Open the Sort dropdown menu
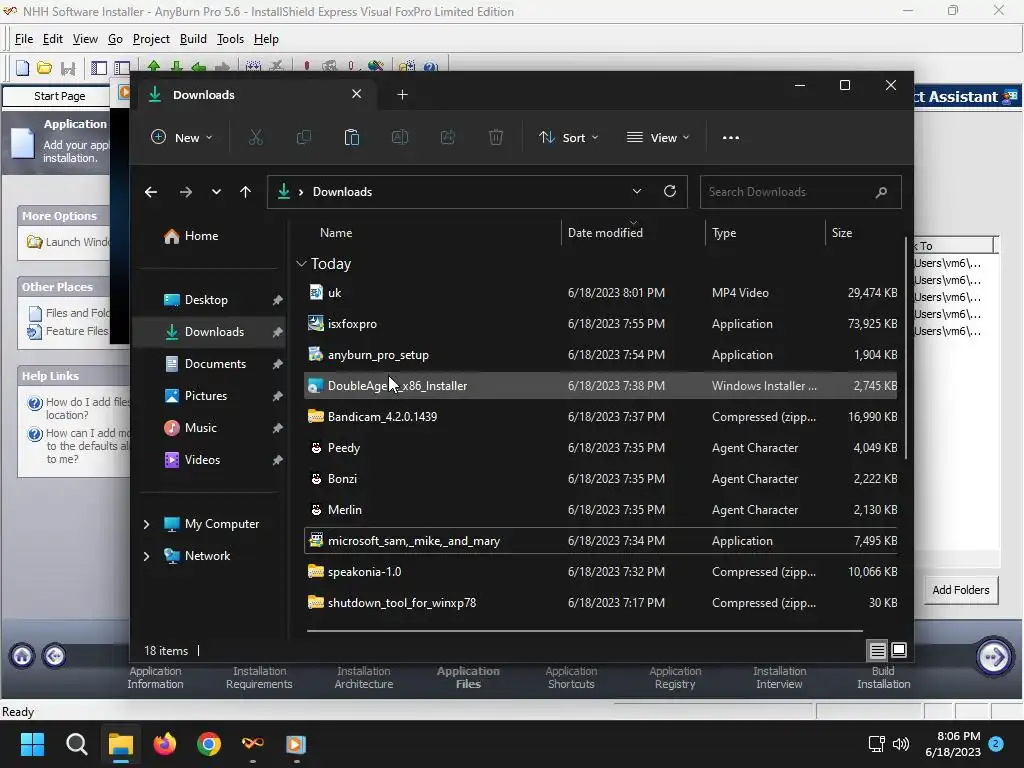This screenshot has width=1024, height=768. point(568,138)
